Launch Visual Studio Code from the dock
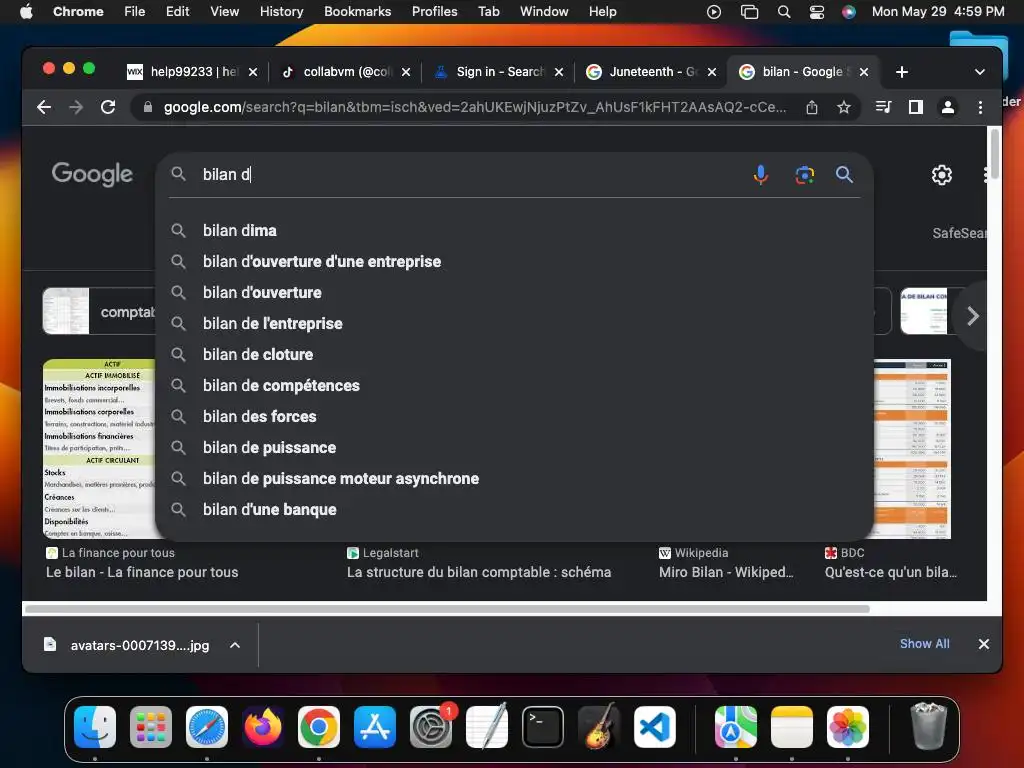This screenshot has width=1024, height=768. 654,727
